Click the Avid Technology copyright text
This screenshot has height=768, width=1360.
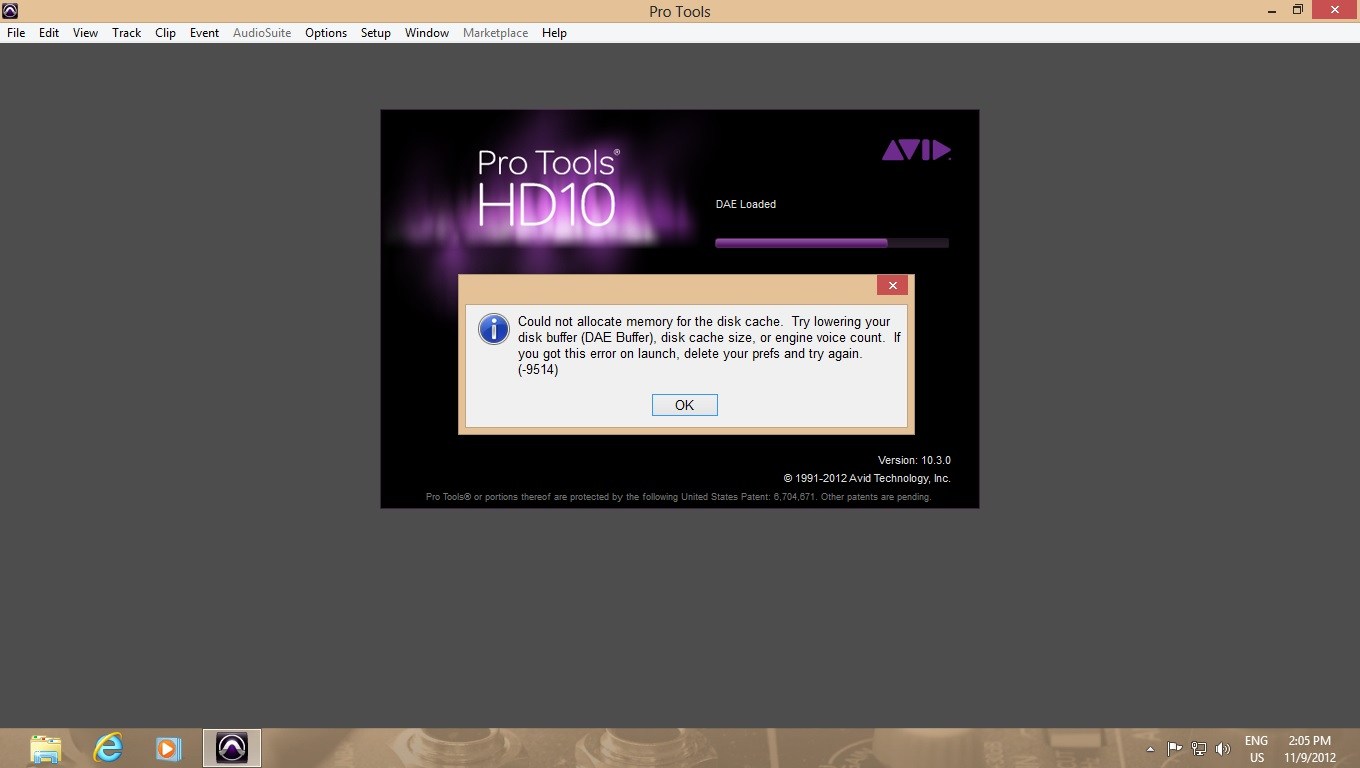click(867, 478)
